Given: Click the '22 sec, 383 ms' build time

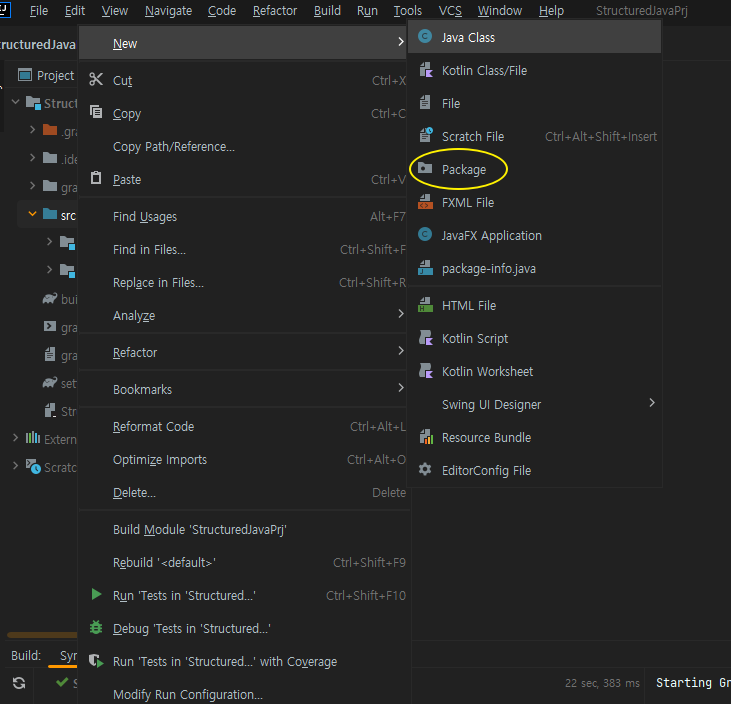Looking at the screenshot, I should 602,683.
